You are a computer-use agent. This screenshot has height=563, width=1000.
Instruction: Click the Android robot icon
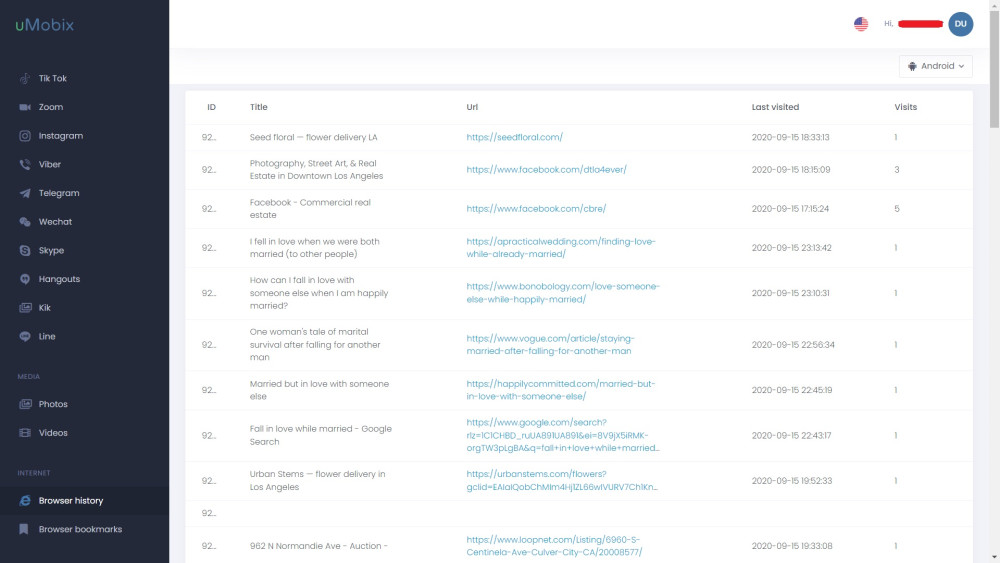pos(913,66)
